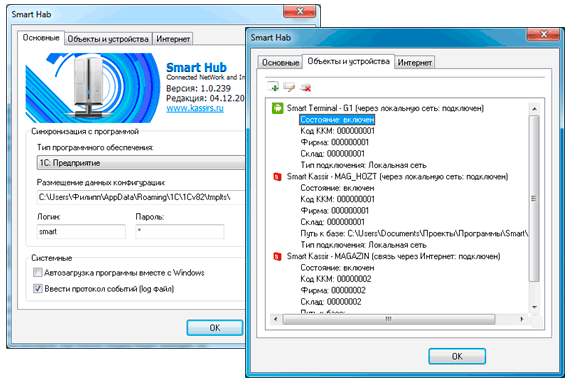Click OK button in the back window

(214, 328)
